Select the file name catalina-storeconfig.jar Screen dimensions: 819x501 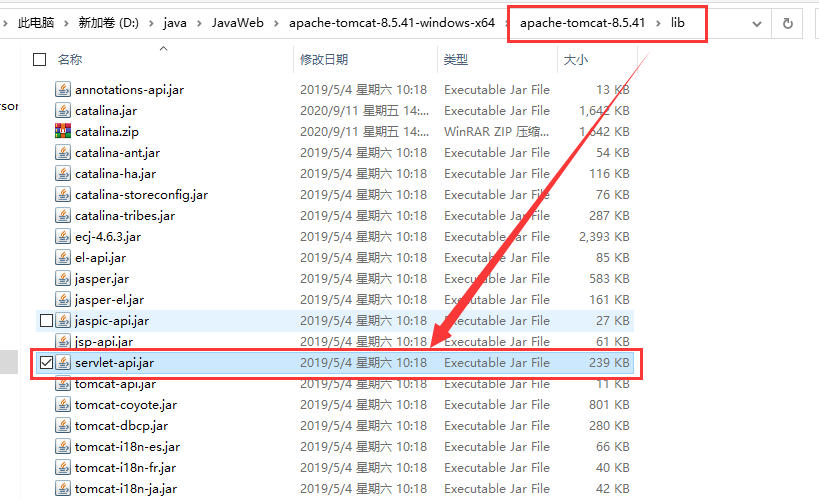tap(142, 195)
